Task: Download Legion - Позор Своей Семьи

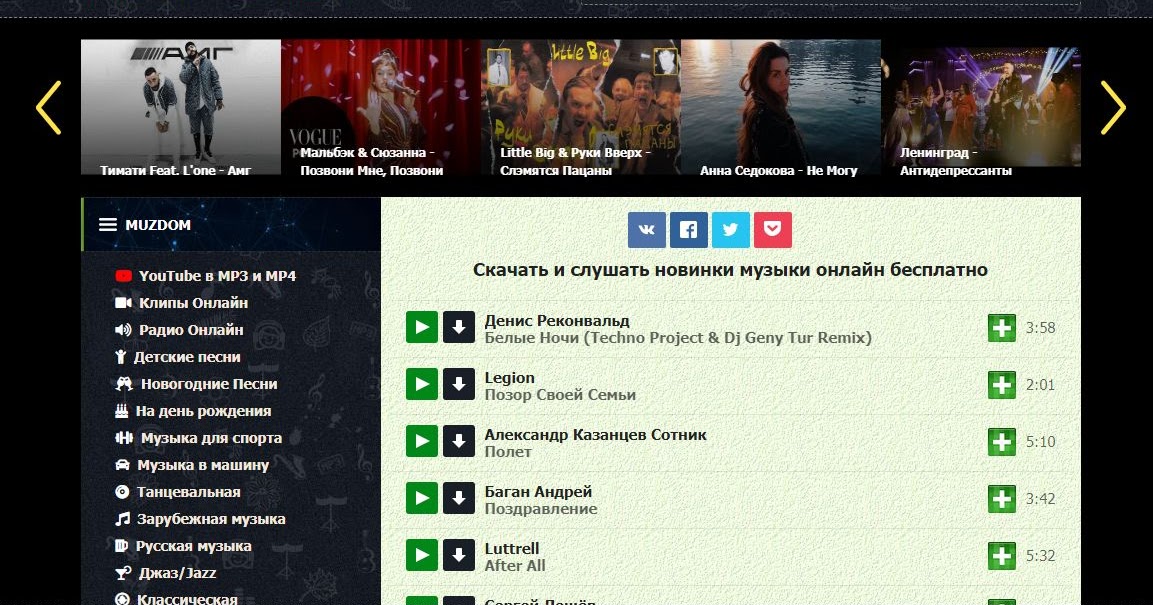Action: 459,384
